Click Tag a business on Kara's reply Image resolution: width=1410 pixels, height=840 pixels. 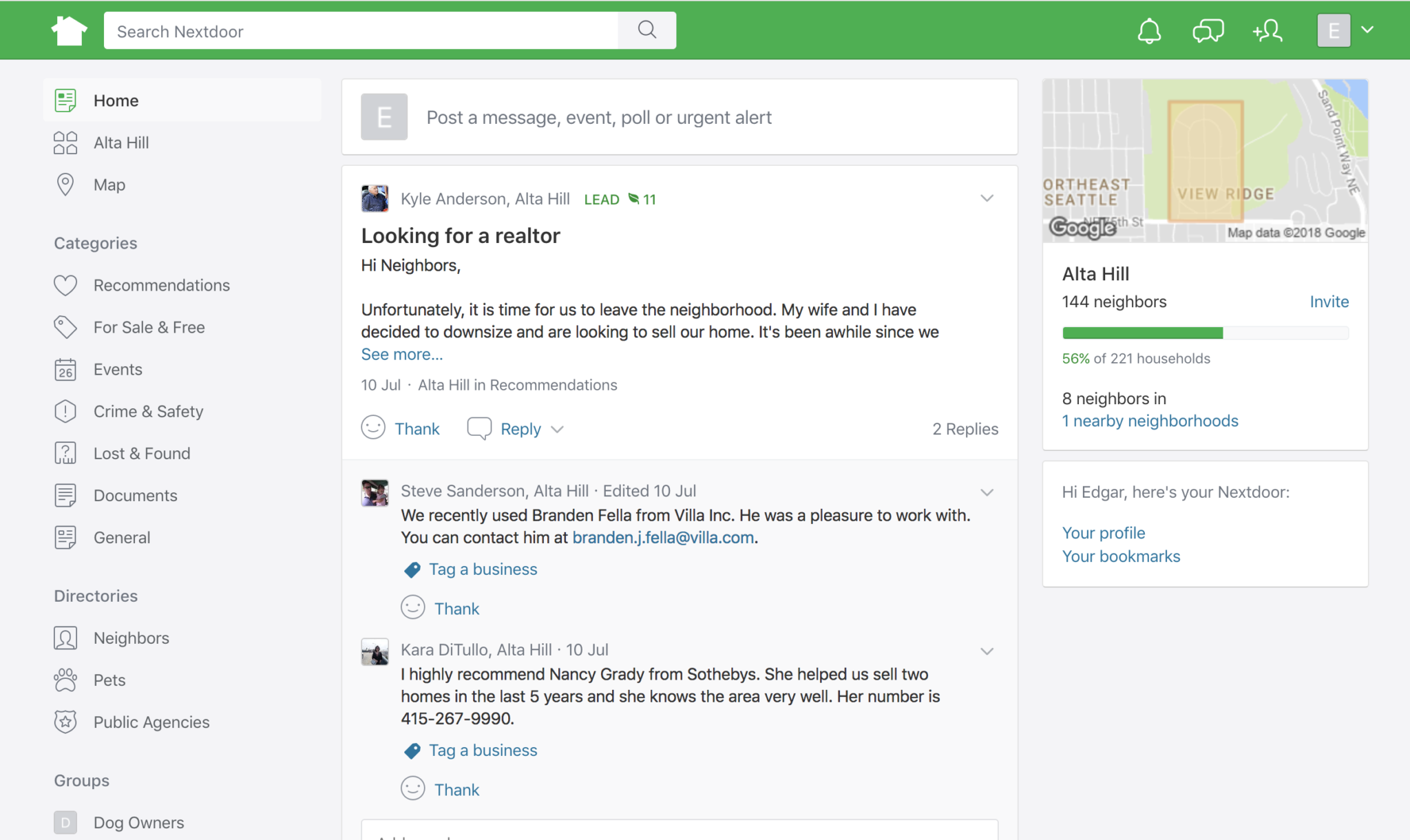tap(483, 750)
